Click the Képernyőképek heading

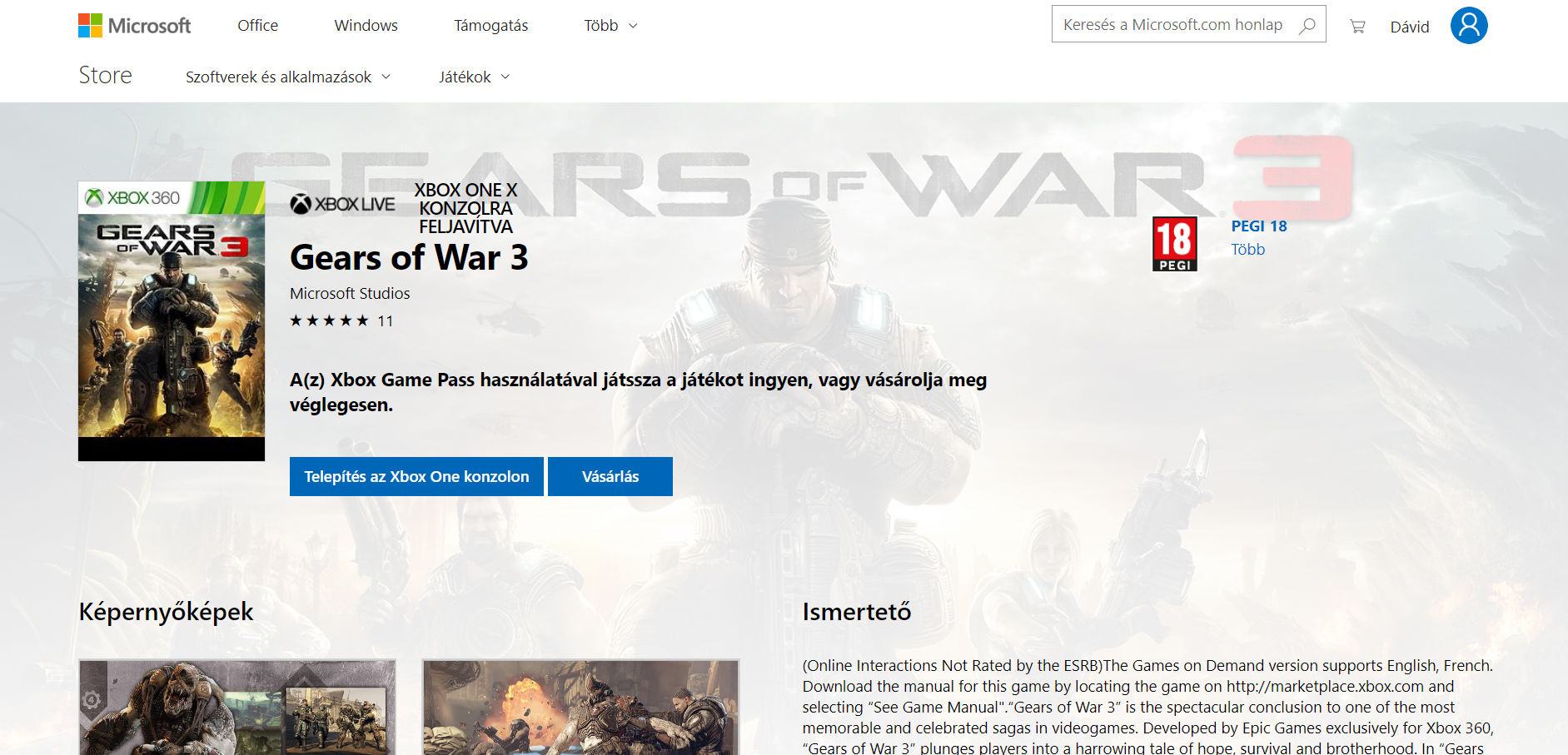166,612
